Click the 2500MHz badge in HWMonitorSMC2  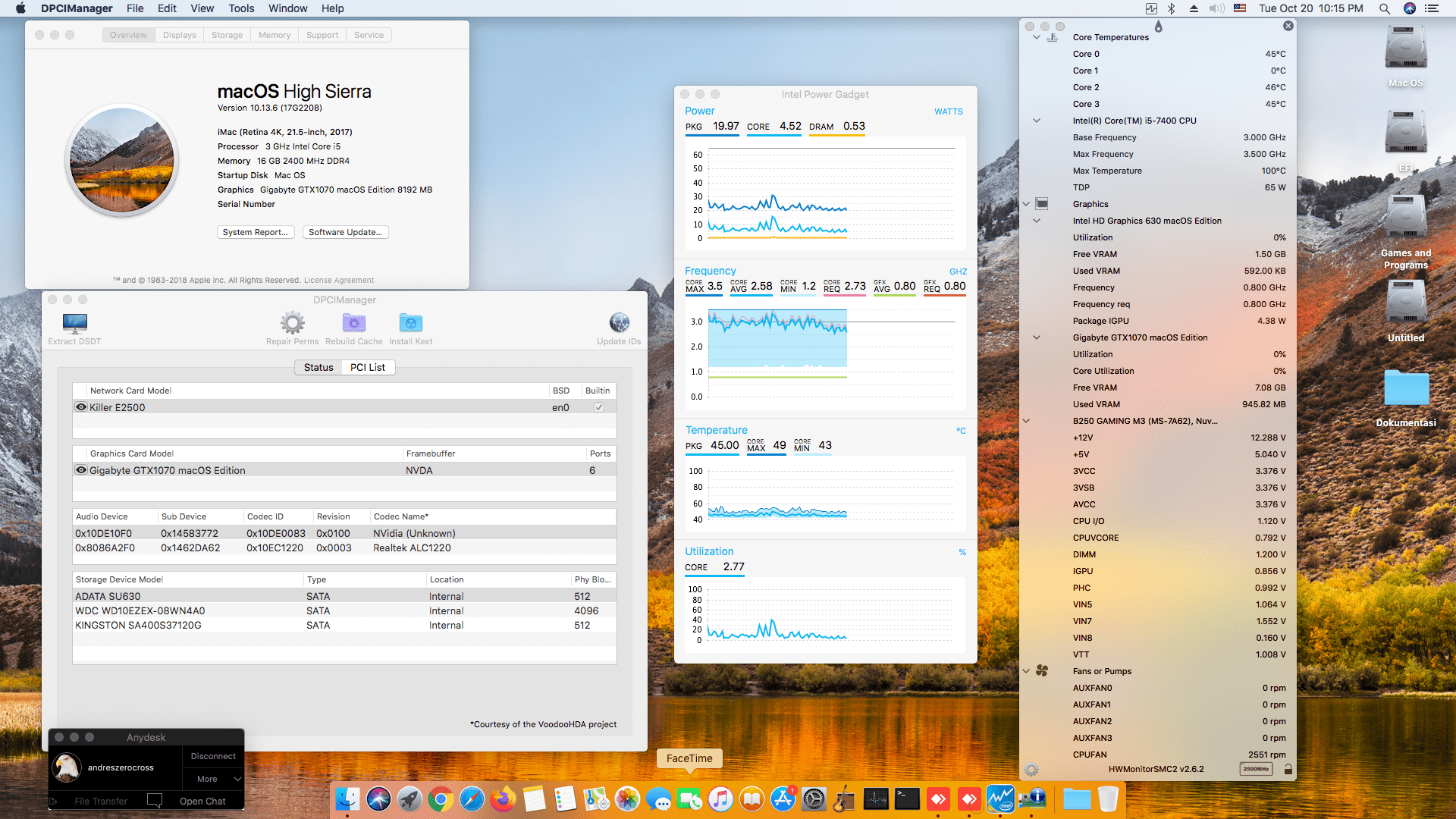click(x=1256, y=769)
